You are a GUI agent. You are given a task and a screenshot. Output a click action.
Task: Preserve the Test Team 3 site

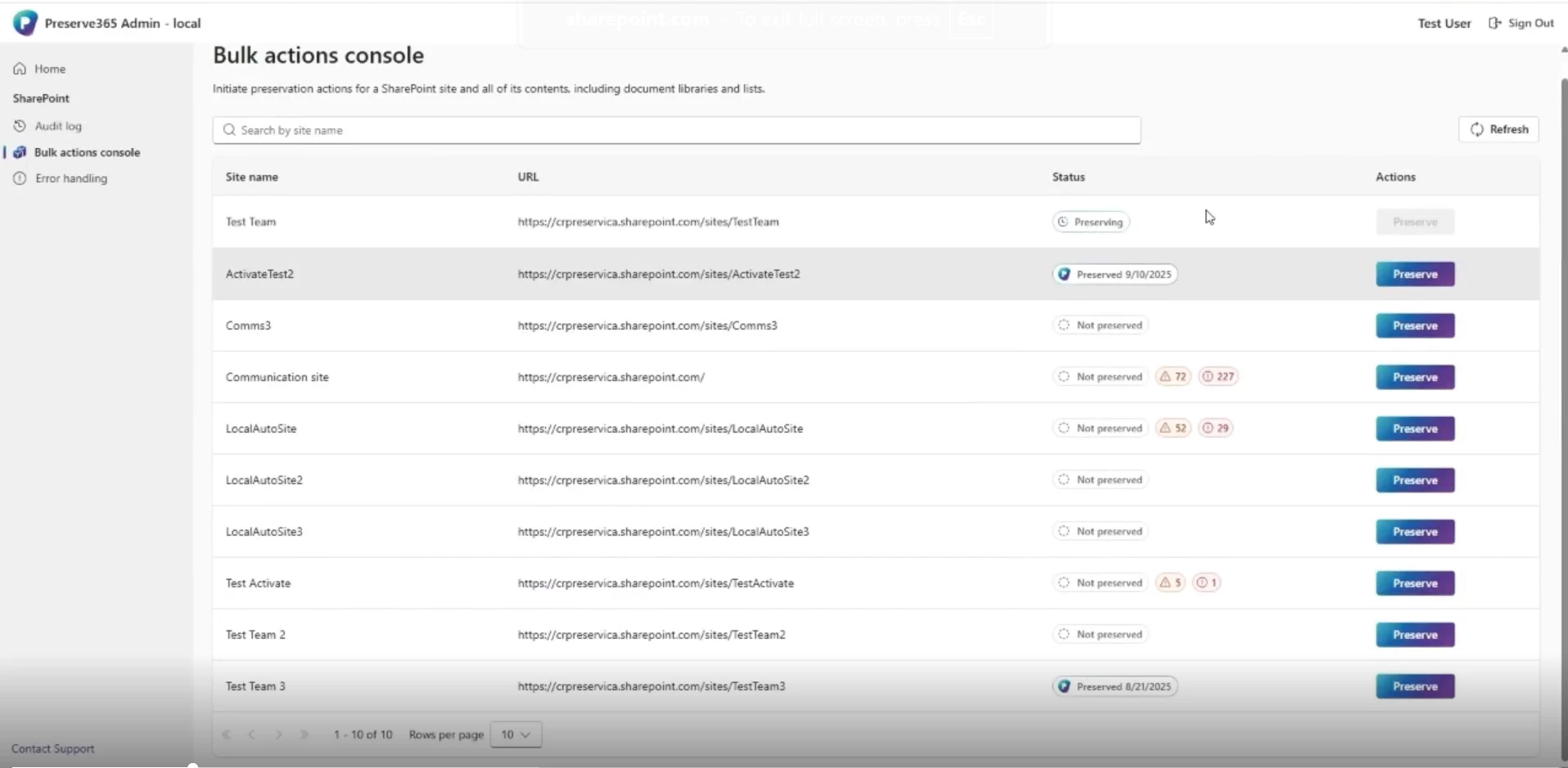point(1415,686)
